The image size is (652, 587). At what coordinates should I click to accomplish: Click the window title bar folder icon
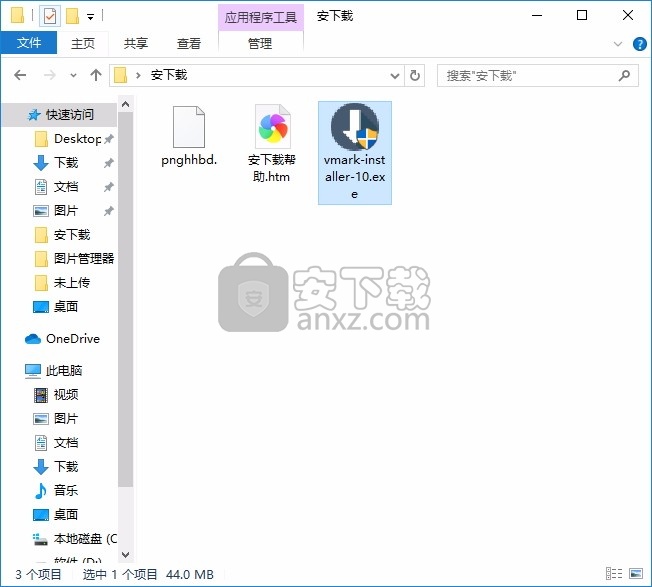tap(17, 16)
